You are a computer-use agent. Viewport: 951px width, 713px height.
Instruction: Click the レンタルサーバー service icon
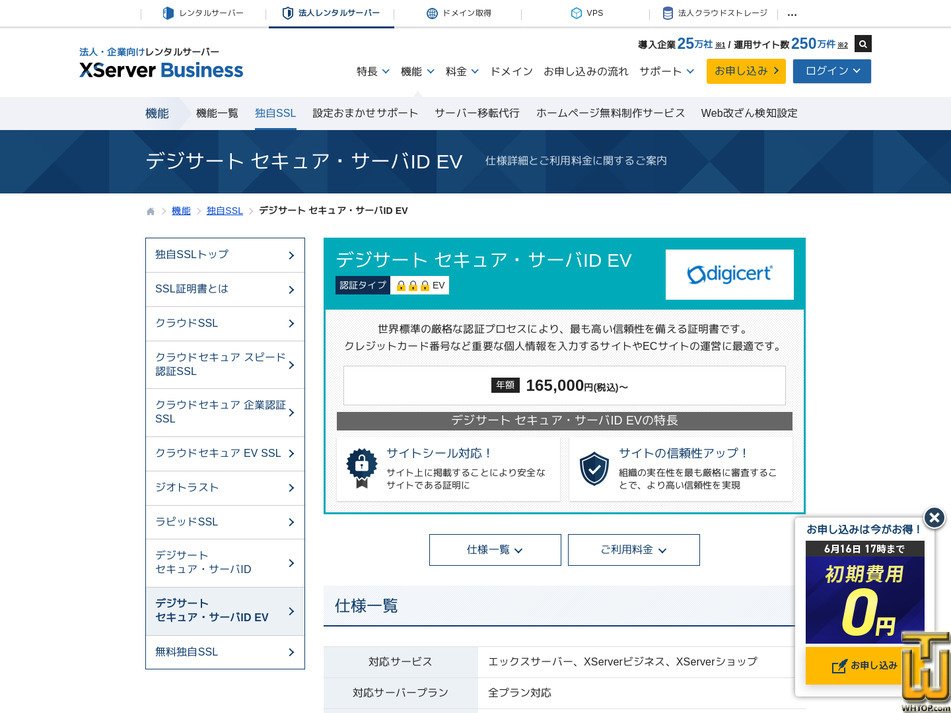click(x=168, y=13)
